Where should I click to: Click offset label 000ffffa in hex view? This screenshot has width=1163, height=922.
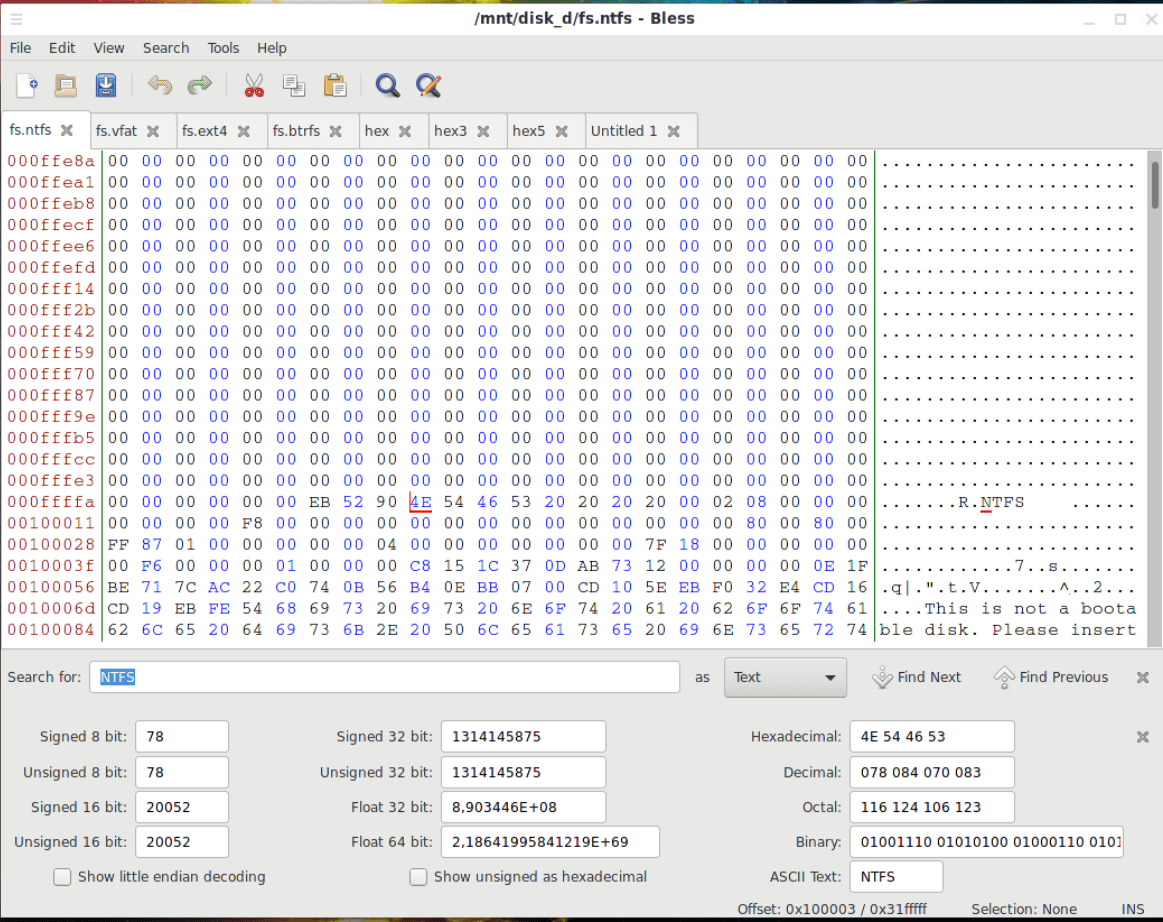(x=51, y=502)
